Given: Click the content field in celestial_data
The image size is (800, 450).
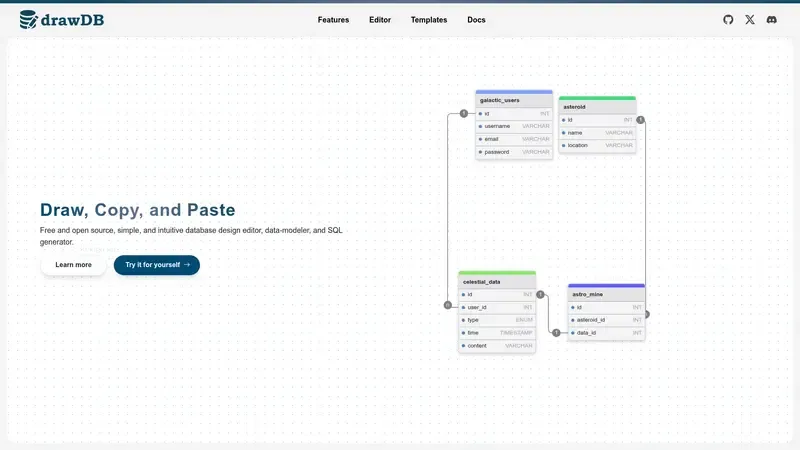Looking at the screenshot, I should point(497,346).
